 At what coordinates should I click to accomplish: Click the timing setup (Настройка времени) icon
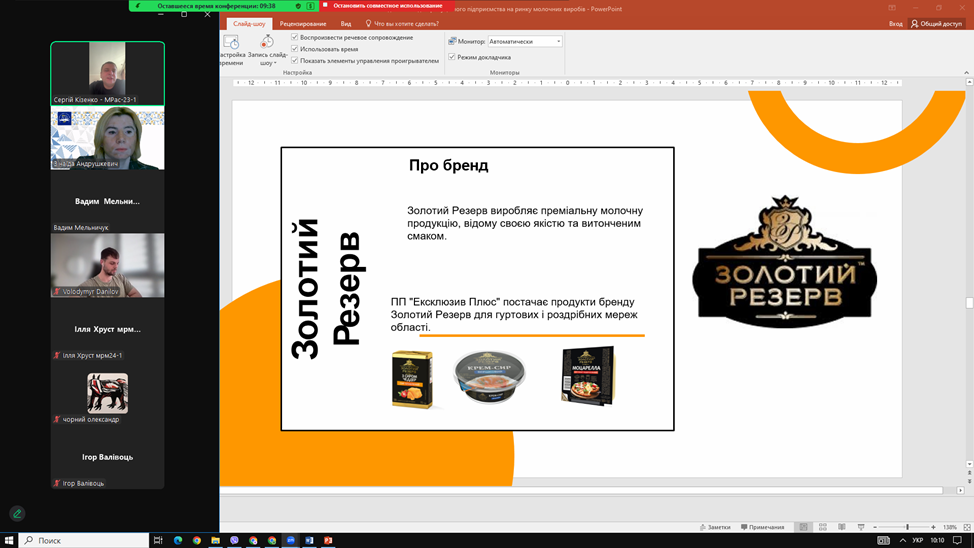point(231,43)
